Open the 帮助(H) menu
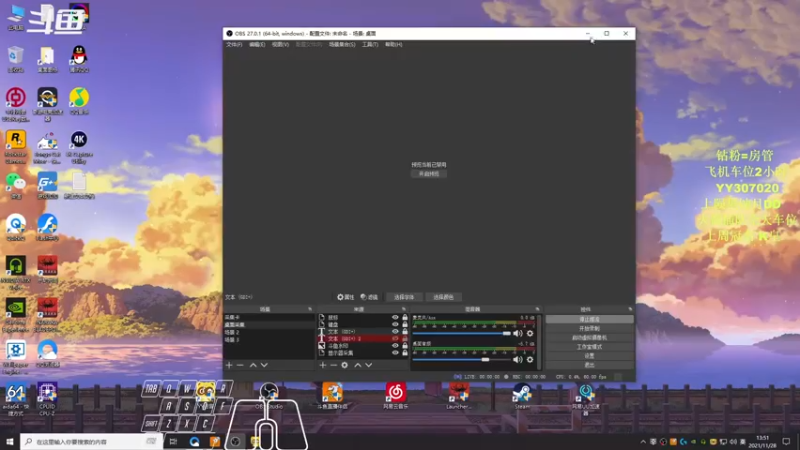This screenshot has width=800, height=450. pos(393,44)
